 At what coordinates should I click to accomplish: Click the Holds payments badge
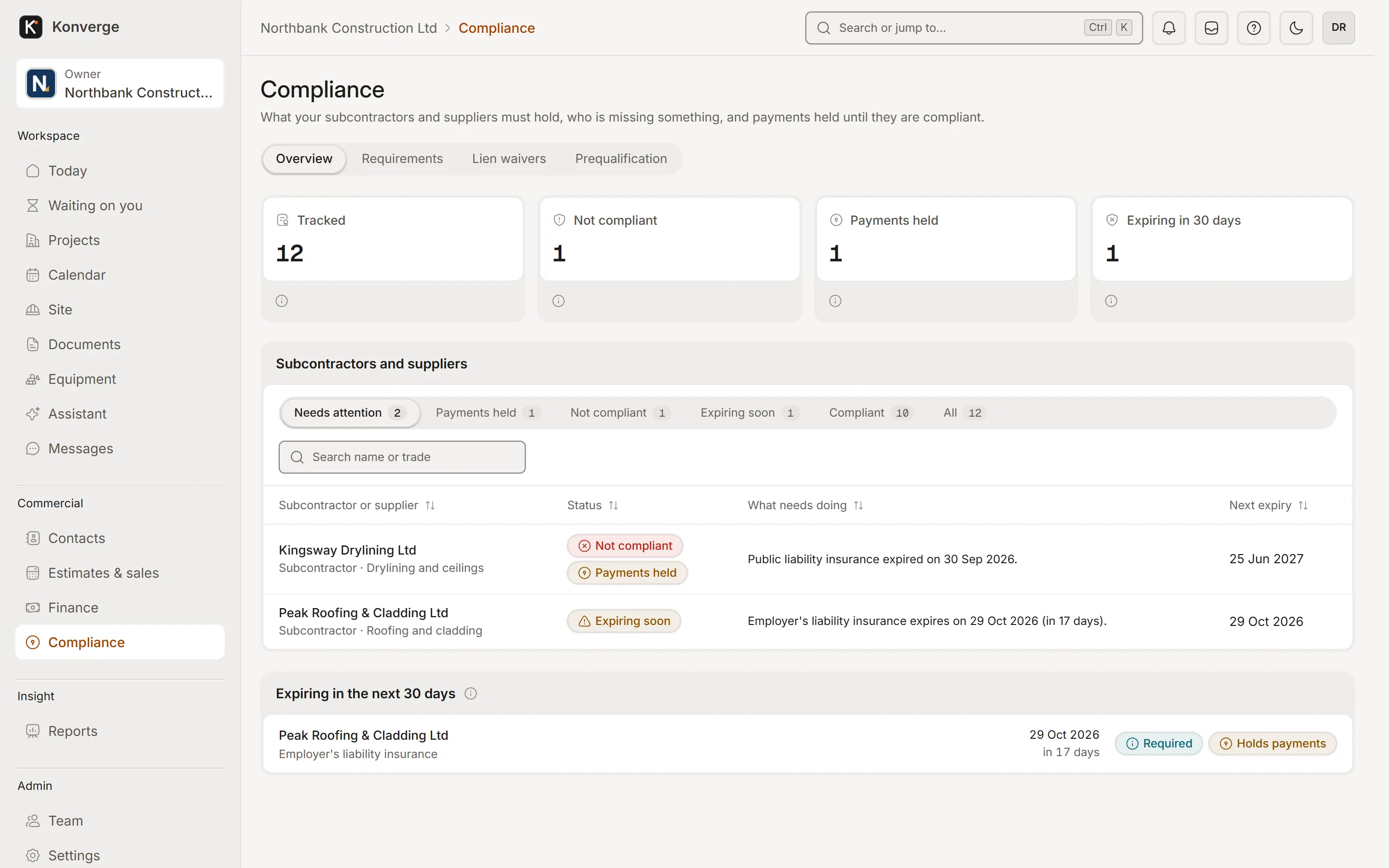pos(1272,744)
